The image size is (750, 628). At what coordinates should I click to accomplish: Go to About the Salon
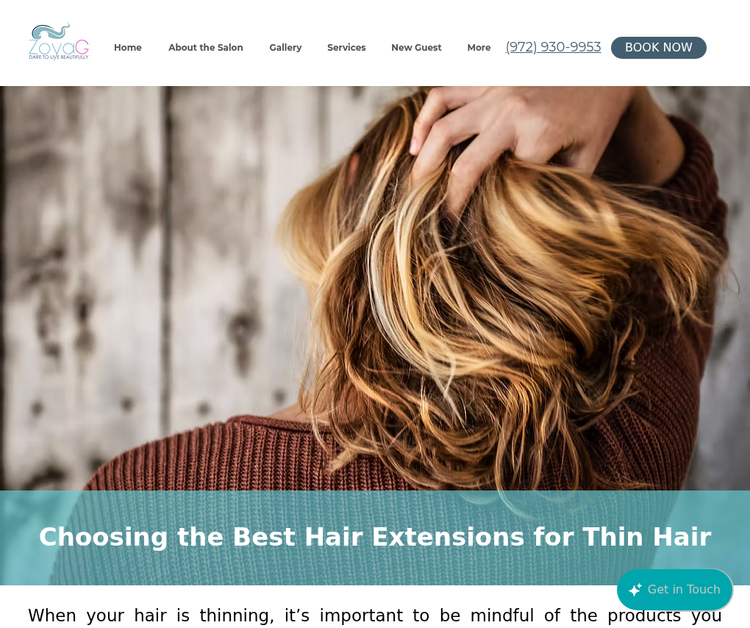coord(206,47)
